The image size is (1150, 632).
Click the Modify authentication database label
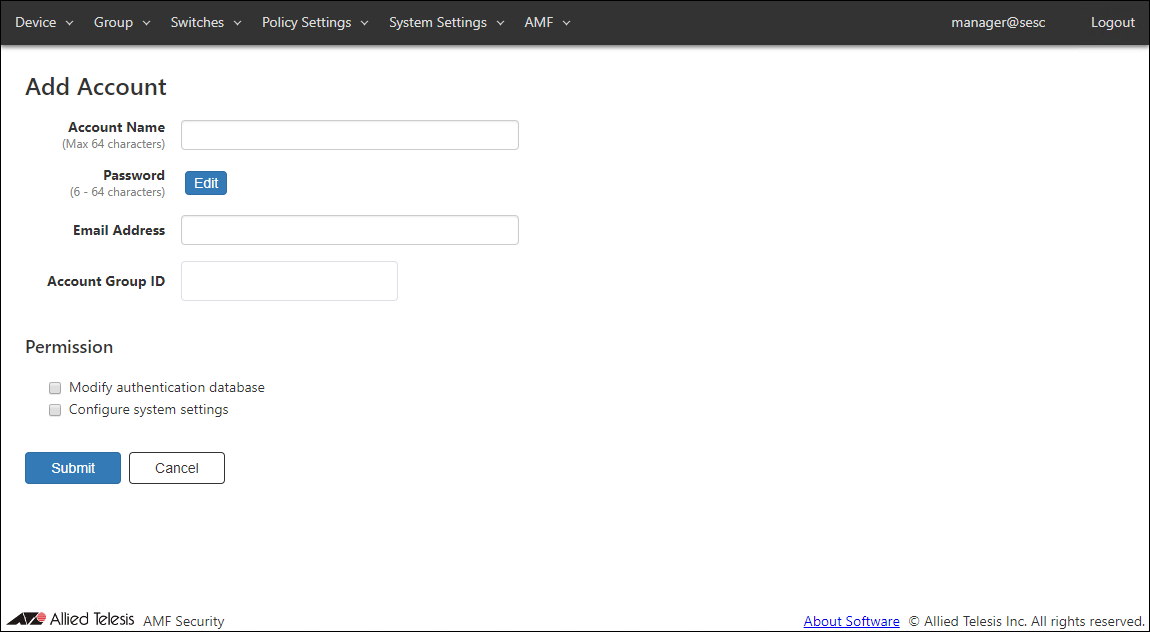(166, 388)
